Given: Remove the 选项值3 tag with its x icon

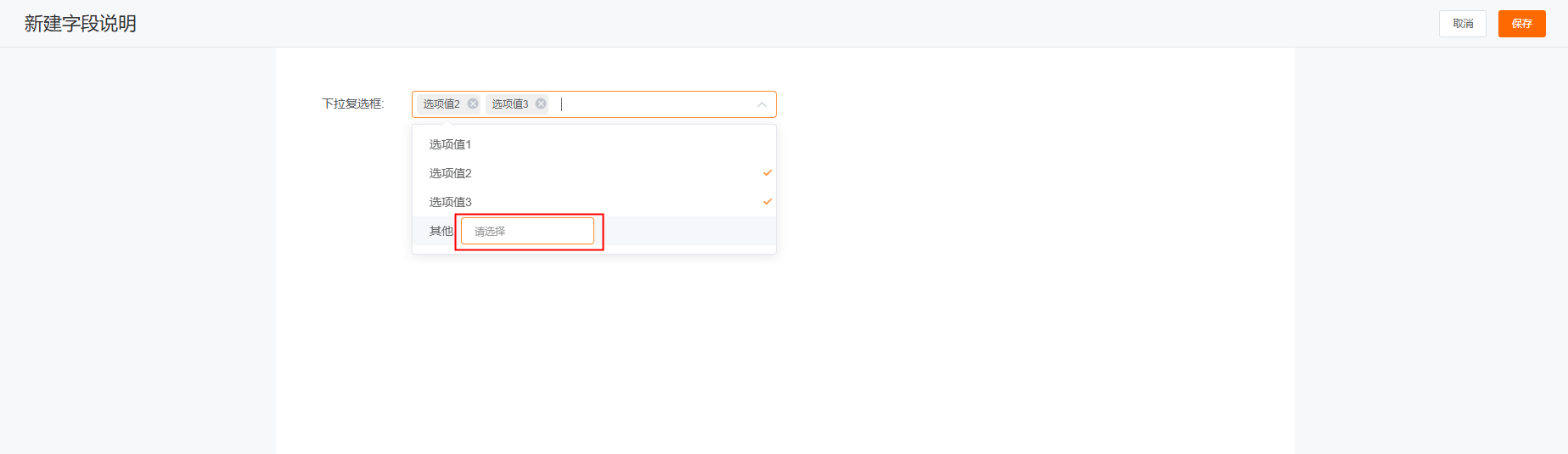Looking at the screenshot, I should pos(541,104).
